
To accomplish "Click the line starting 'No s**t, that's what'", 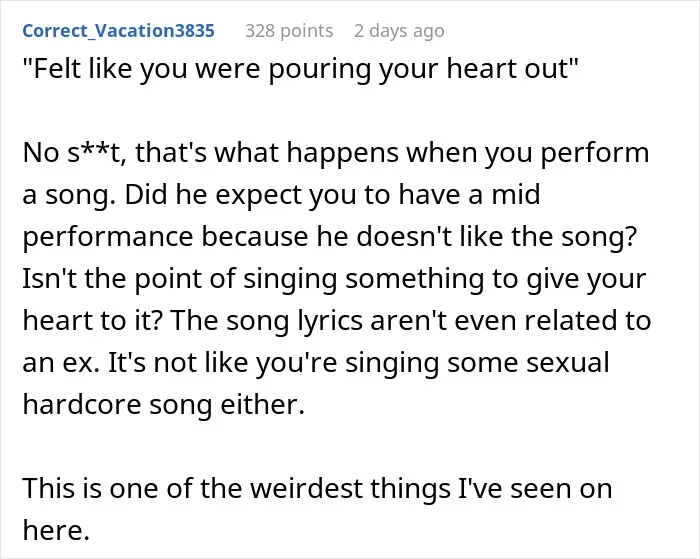I will tap(335, 153).
